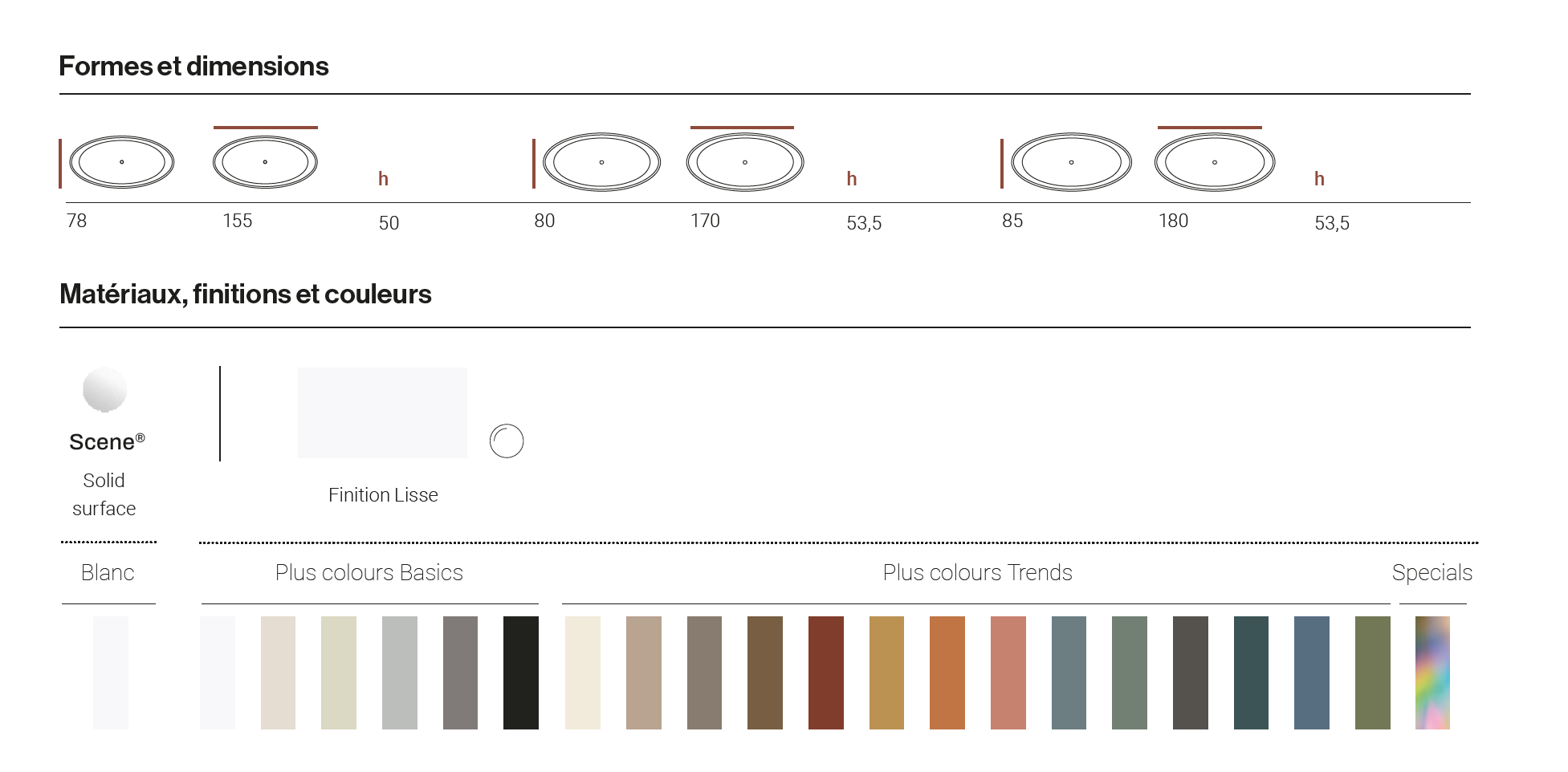Select the Blanc white colour swatch
The image size is (1568, 772).
pyautogui.click(x=111, y=672)
